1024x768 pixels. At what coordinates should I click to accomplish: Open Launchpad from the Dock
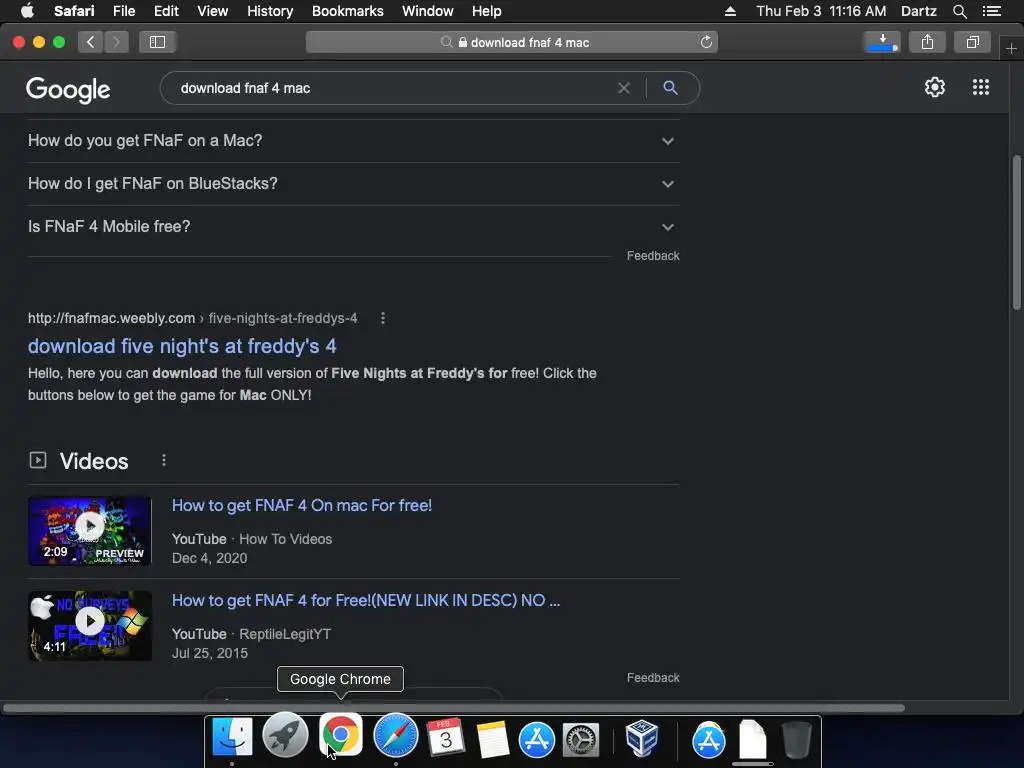click(285, 736)
